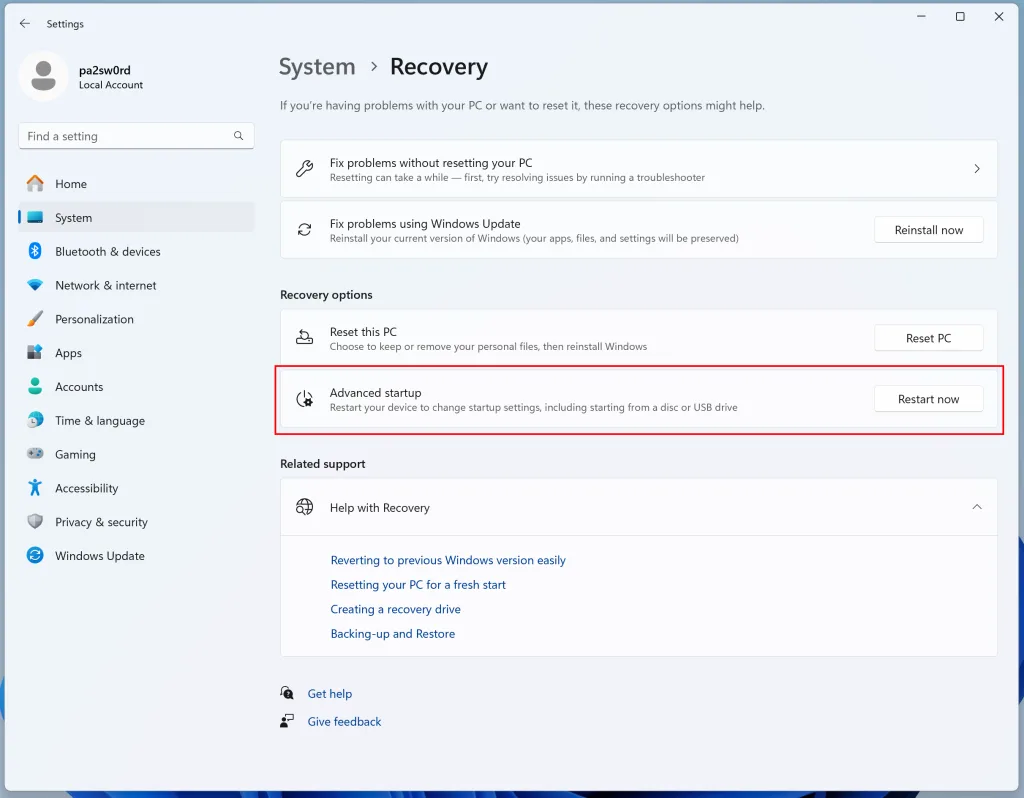Open the Creating a recovery drive link
Image resolution: width=1024 pixels, height=798 pixels.
coord(395,610)
